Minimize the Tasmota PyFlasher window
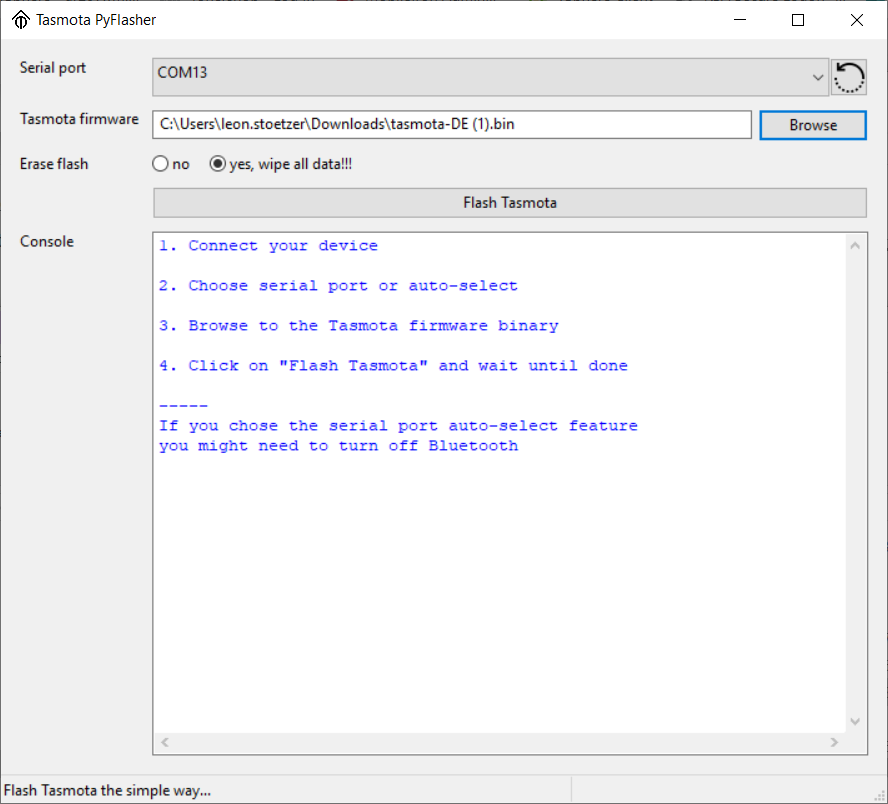This screenshot has width=888, height=804. pyautogui.click(x=740, y=20)
